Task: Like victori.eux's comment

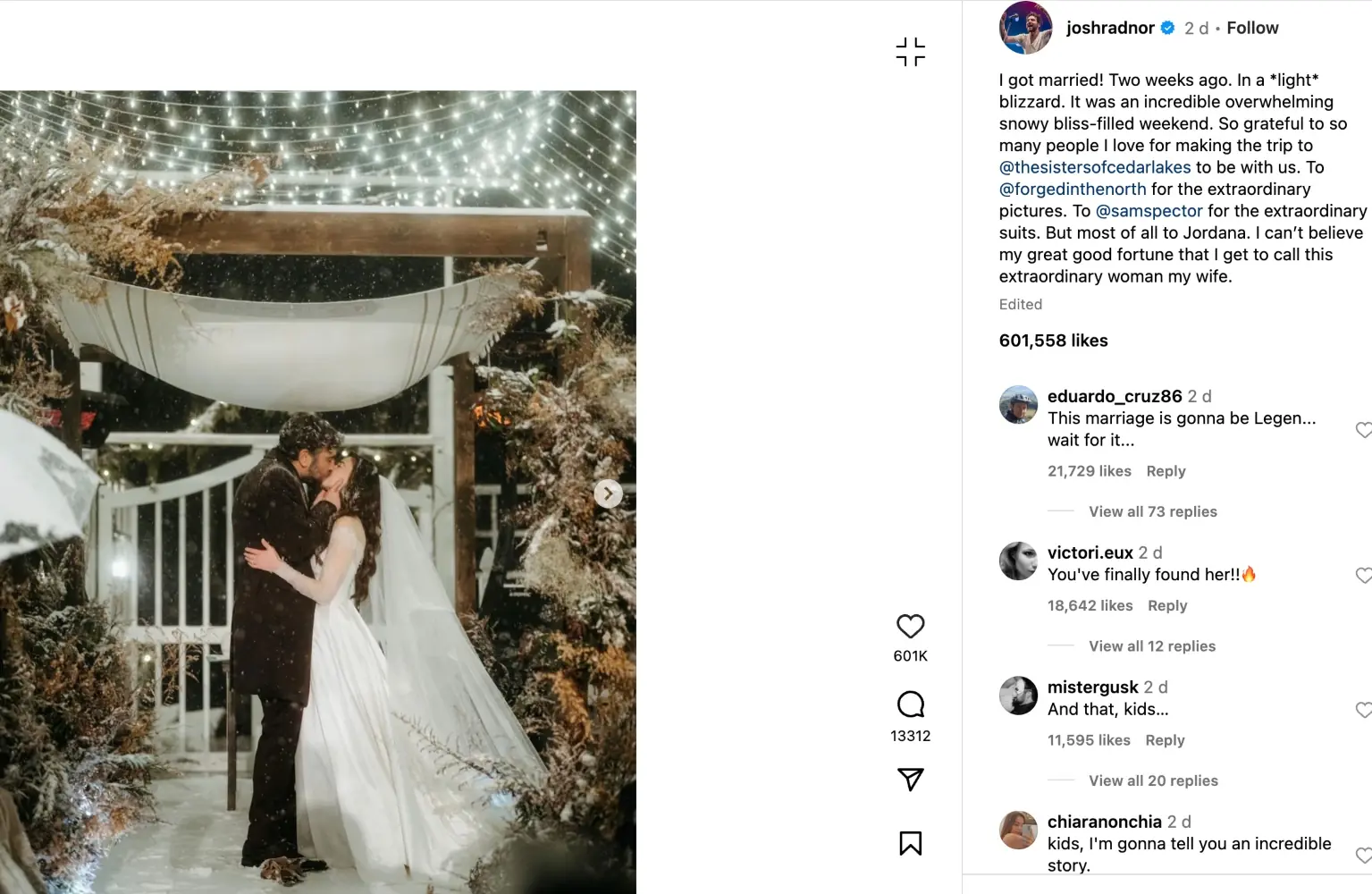Action: [x=1363, y=576]
